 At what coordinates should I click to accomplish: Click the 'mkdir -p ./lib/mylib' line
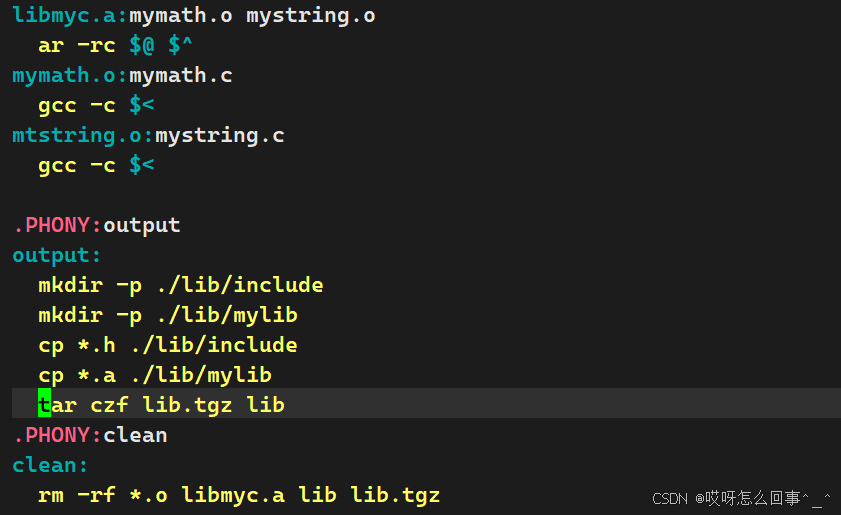click(x=168, y=315)
